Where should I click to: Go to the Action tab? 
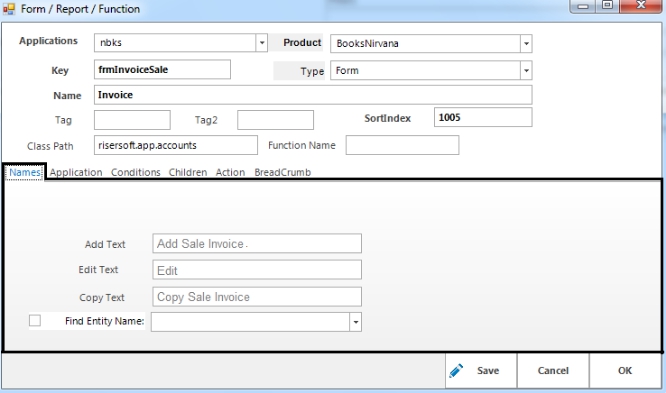pos(230,172)
